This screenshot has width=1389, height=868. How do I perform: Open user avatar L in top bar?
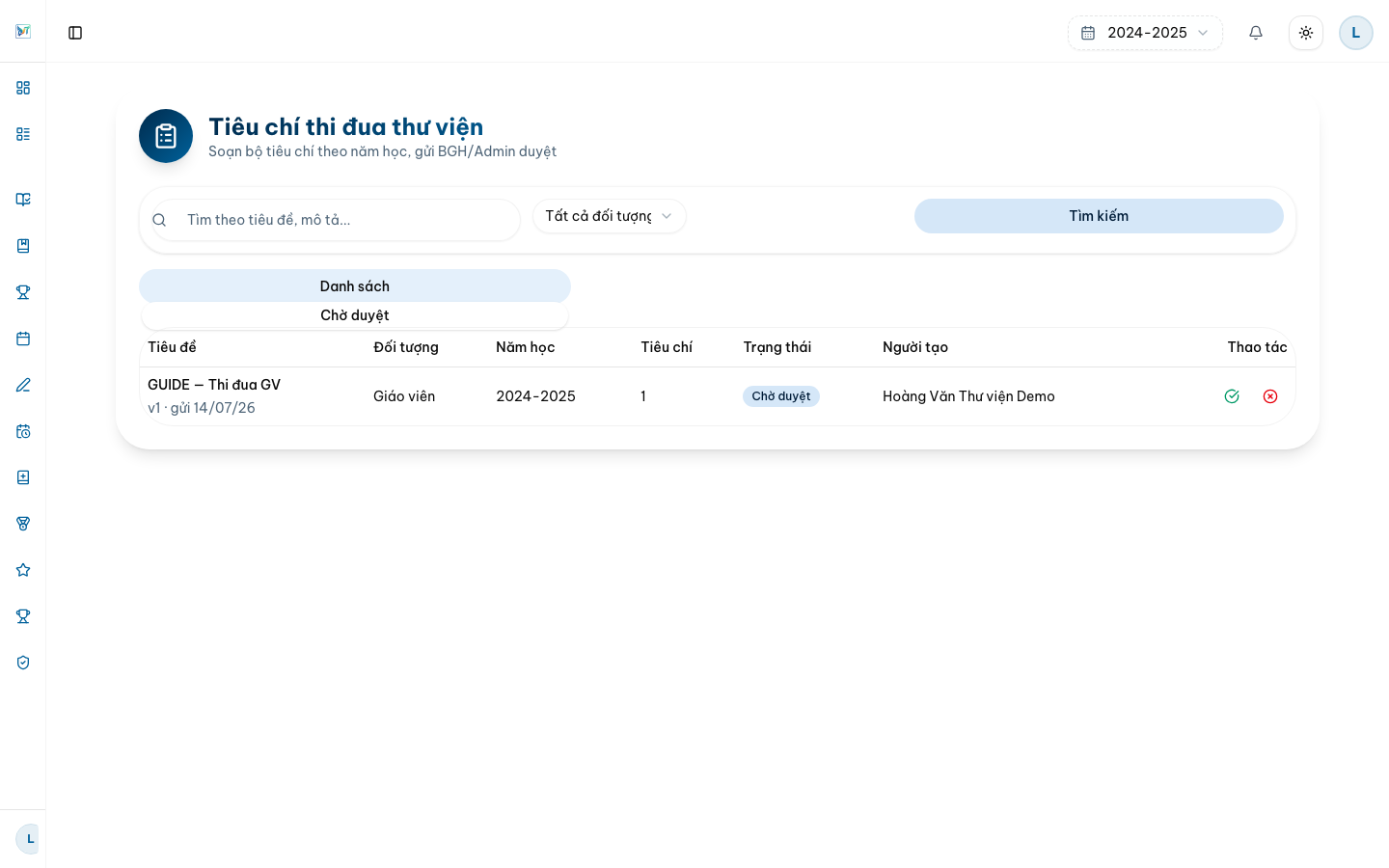click(1356, 33)
